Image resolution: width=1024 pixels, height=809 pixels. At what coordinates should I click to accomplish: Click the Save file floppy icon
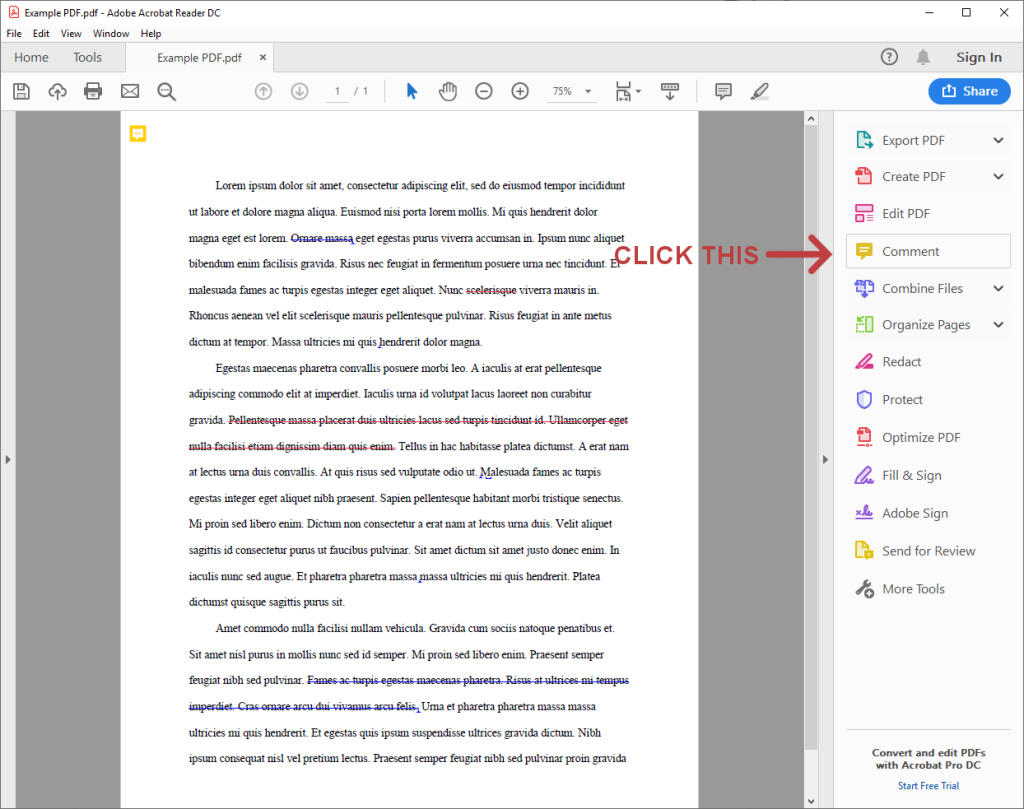tap(22, 91)
